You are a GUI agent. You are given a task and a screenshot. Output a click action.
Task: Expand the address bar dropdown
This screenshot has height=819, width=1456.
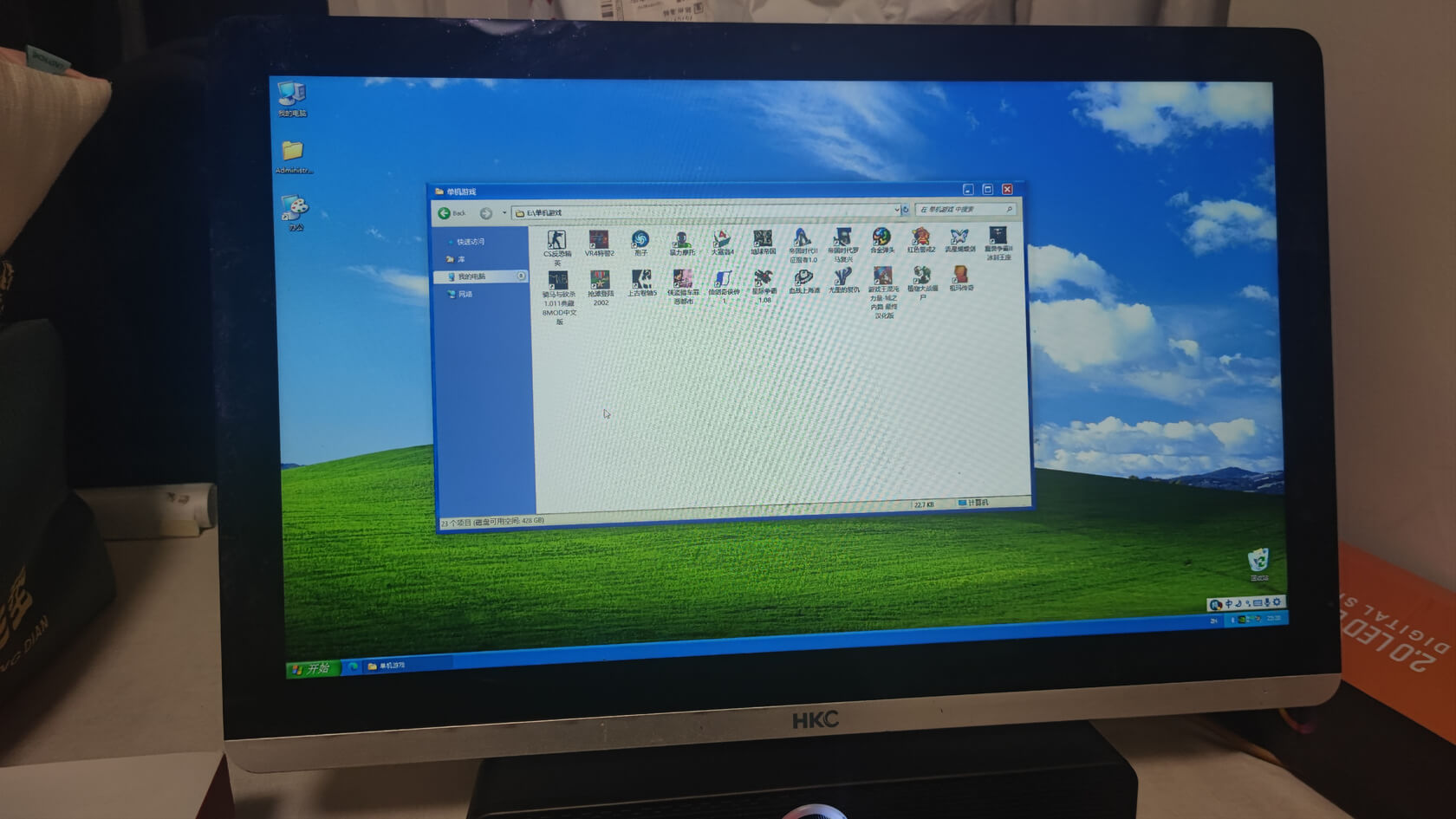[896, 211]
